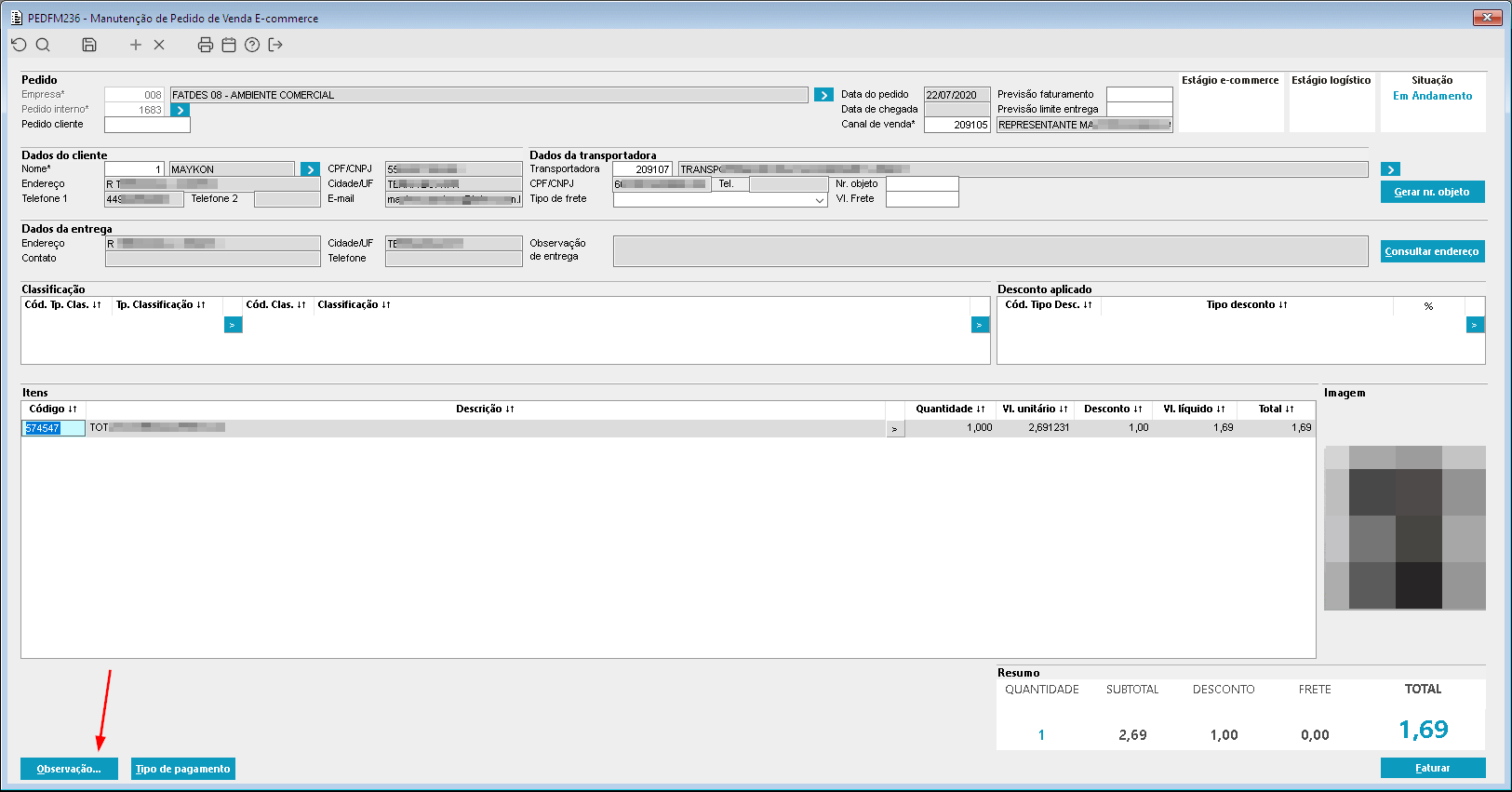Click Consultar endereço button
This screenshot has height=792, width=1512.
tap(1432, 251)
